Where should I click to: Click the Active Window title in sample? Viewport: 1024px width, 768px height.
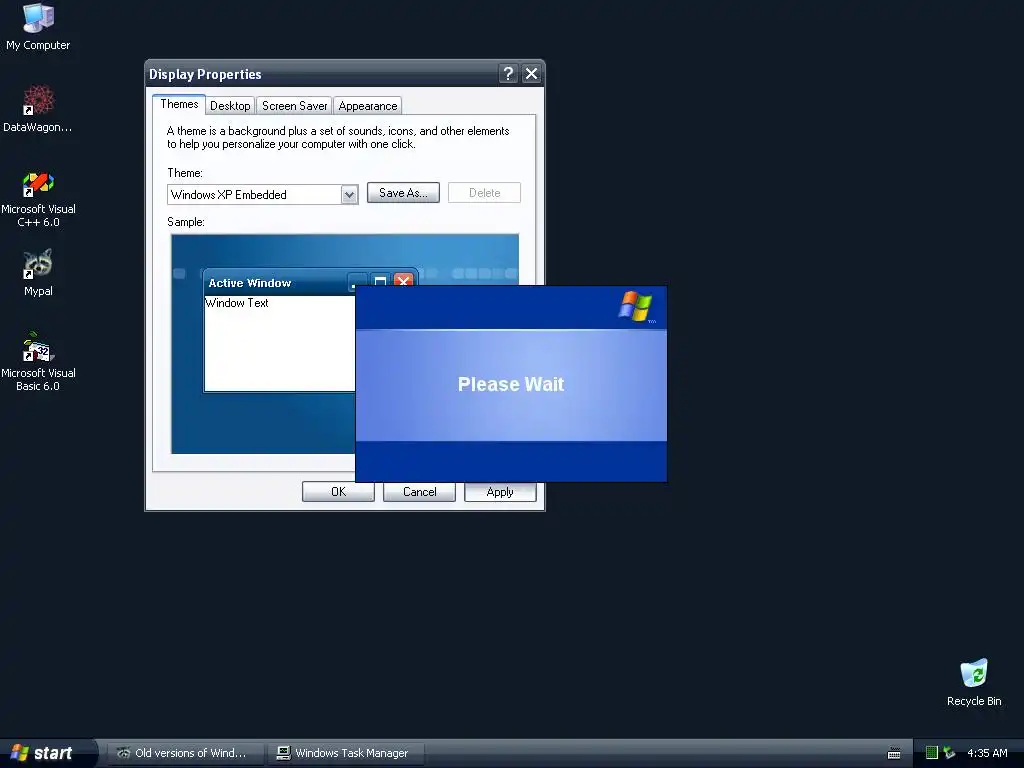point(249,283)
